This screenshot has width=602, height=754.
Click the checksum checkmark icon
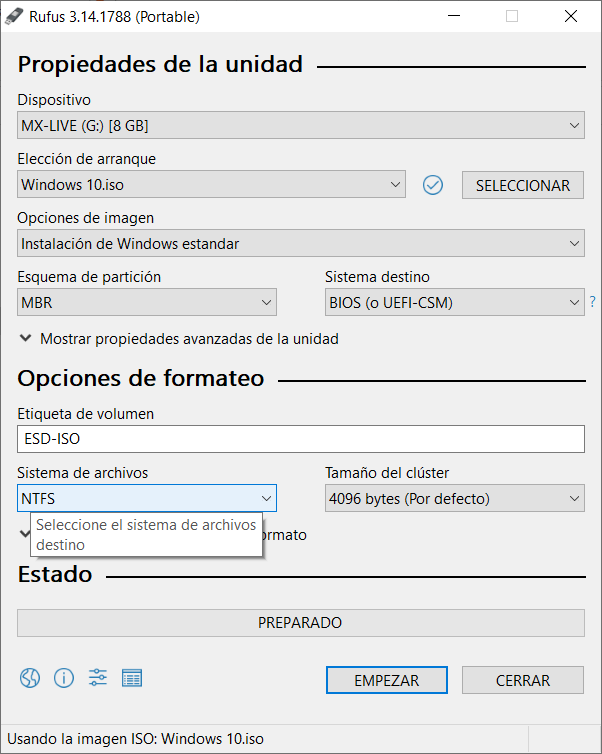(x=433, y=185)
